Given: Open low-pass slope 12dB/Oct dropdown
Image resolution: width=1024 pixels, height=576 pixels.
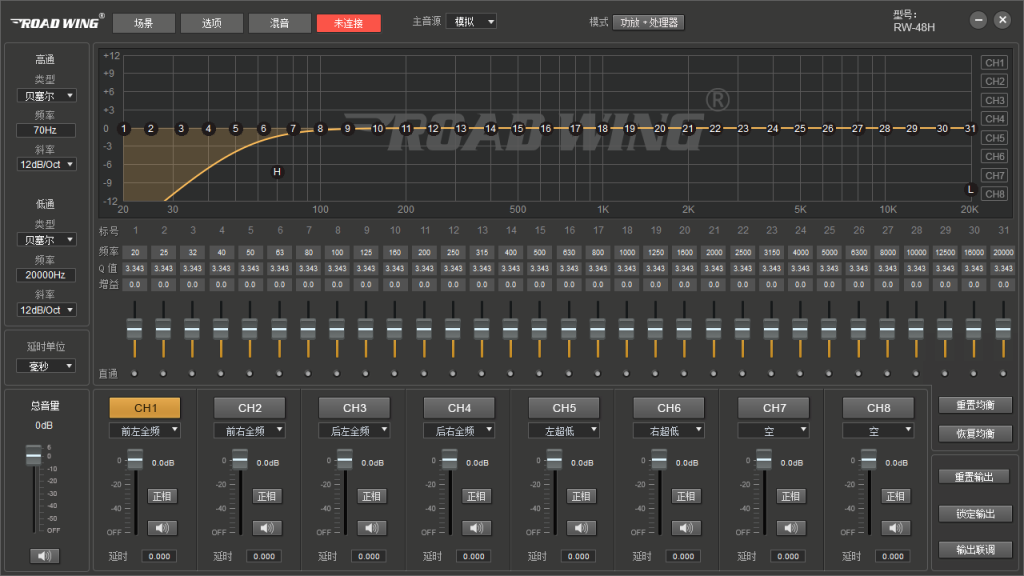Looking at the screenshot, I should [x=46, y=310].
